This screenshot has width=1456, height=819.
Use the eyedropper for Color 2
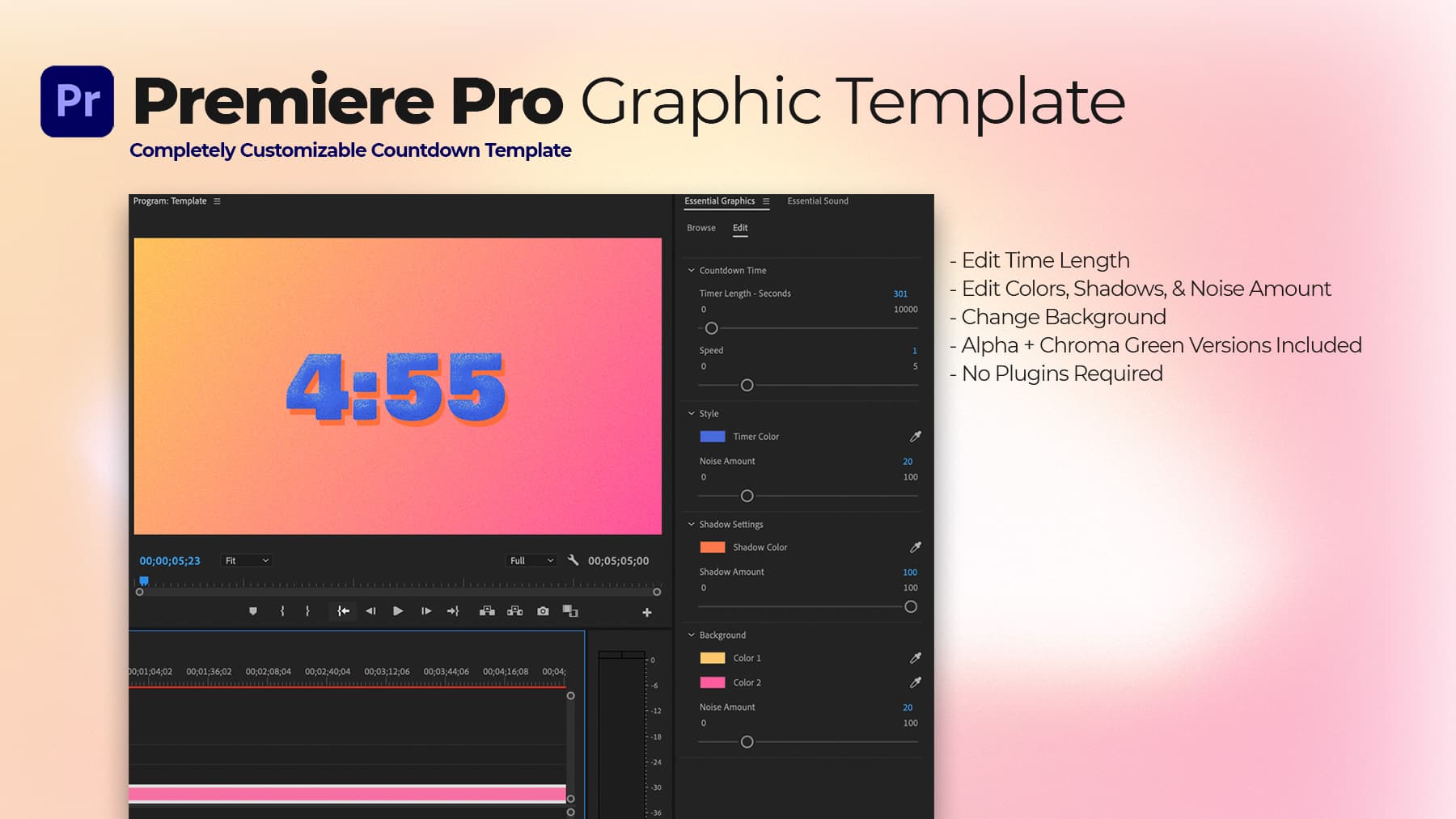pyautogui.click(x=916, y=682)
